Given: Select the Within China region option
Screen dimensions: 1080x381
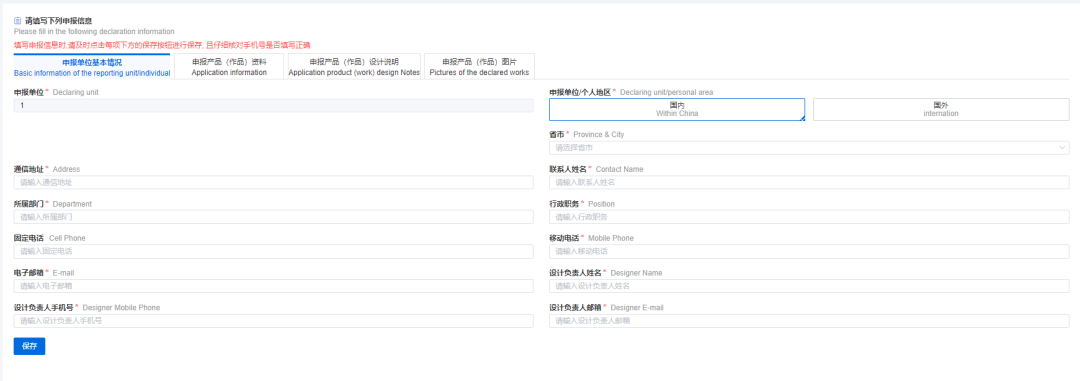Looking at the screenshot, I should (x=676, y=110).
